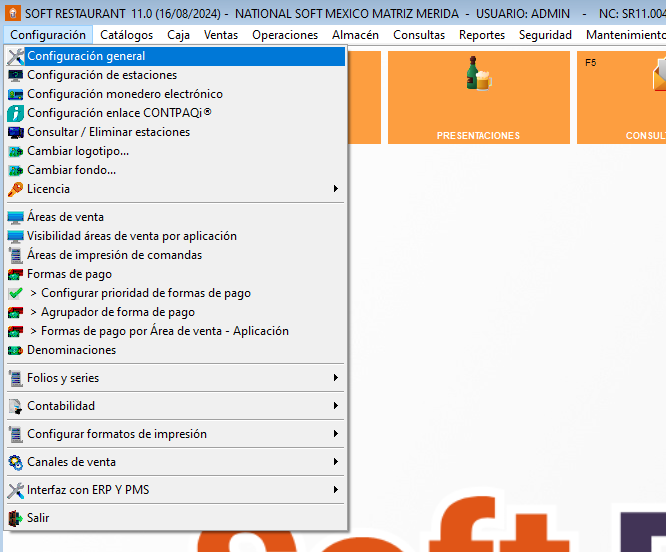Choose Formas de pago por Área de venta - Aplicación

tap(176, 332)
